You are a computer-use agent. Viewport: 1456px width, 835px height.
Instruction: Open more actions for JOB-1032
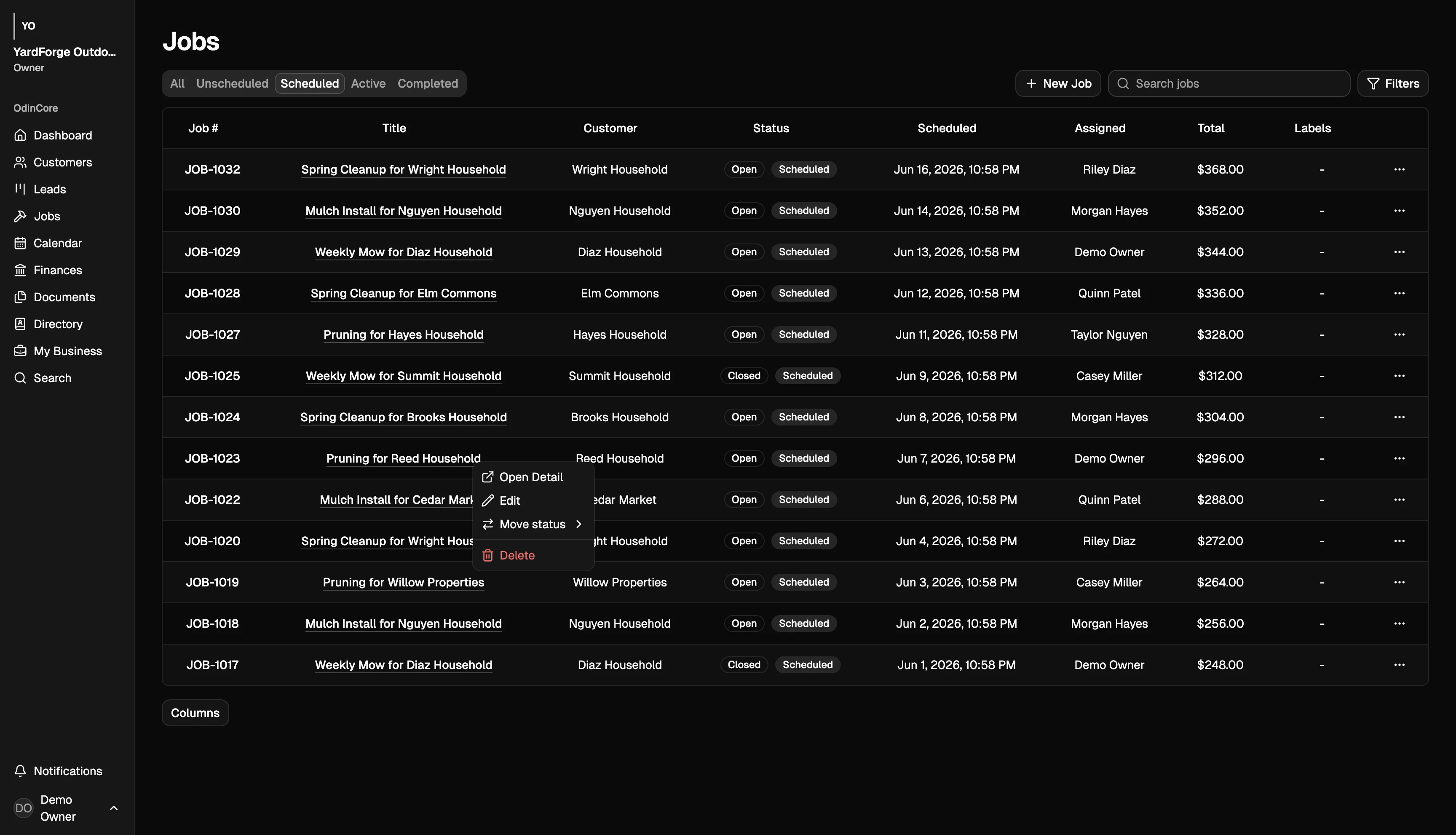1399,169
